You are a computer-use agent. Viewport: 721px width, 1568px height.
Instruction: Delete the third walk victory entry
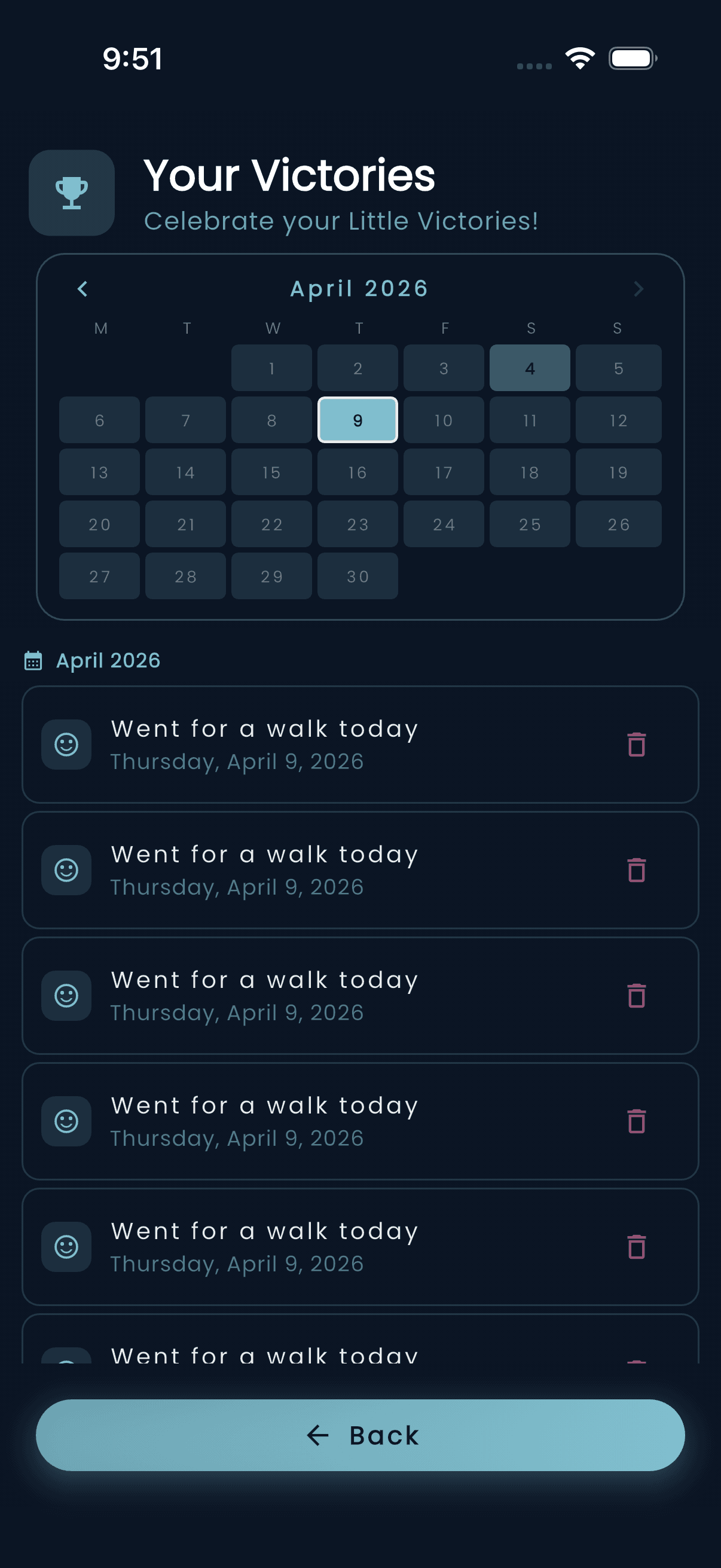[637, 996]
